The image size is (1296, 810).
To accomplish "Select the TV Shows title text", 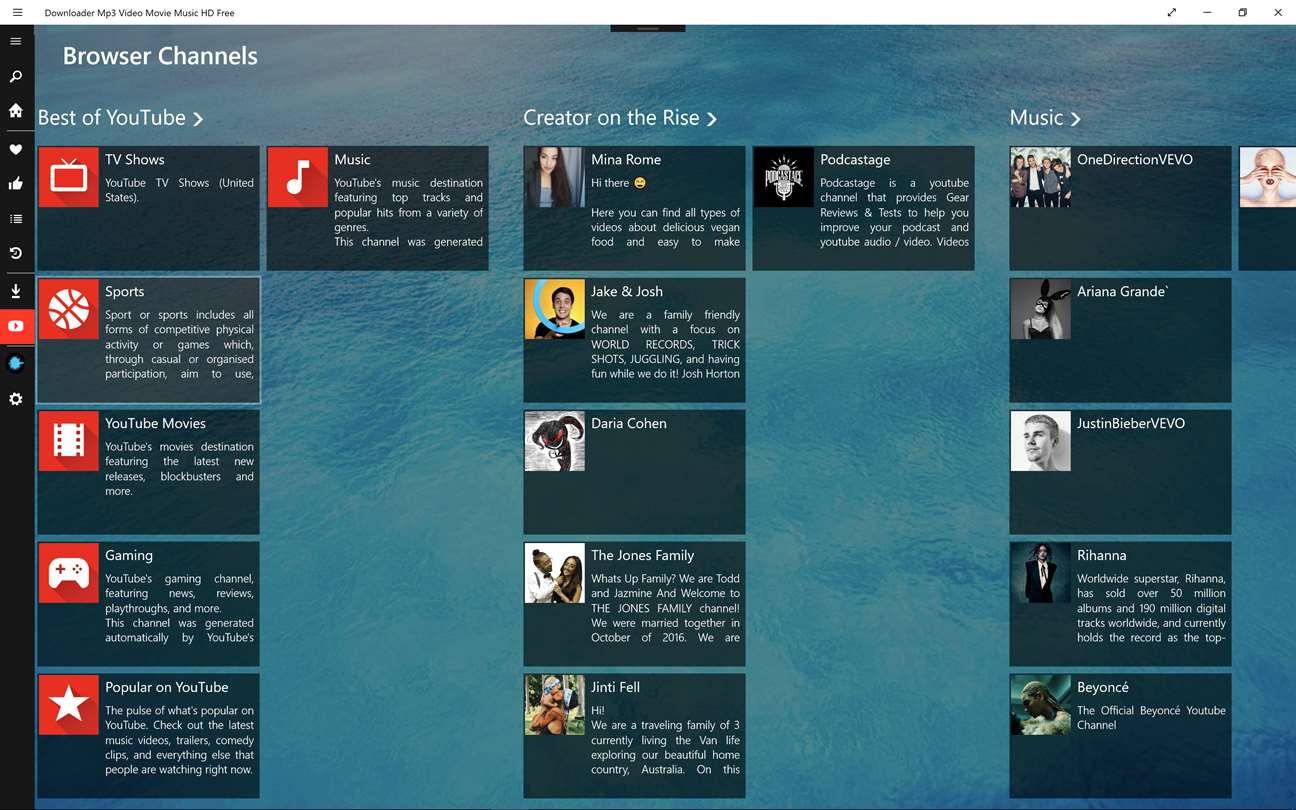I will click(x=135, y=160).
